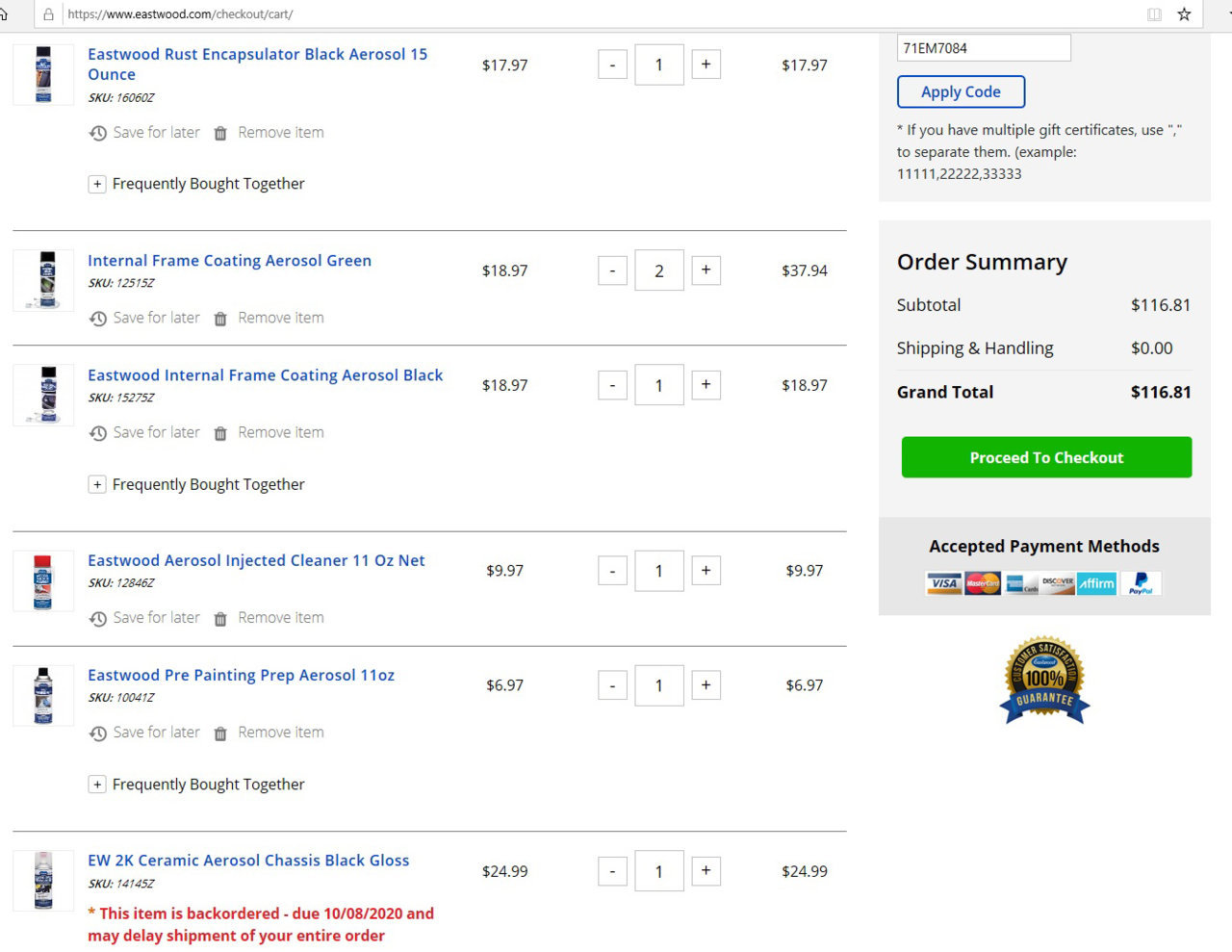The image size is (1232, 952).
Task: Click trash icon for Internal Frame Coating Black
Action: coord(220,433)
